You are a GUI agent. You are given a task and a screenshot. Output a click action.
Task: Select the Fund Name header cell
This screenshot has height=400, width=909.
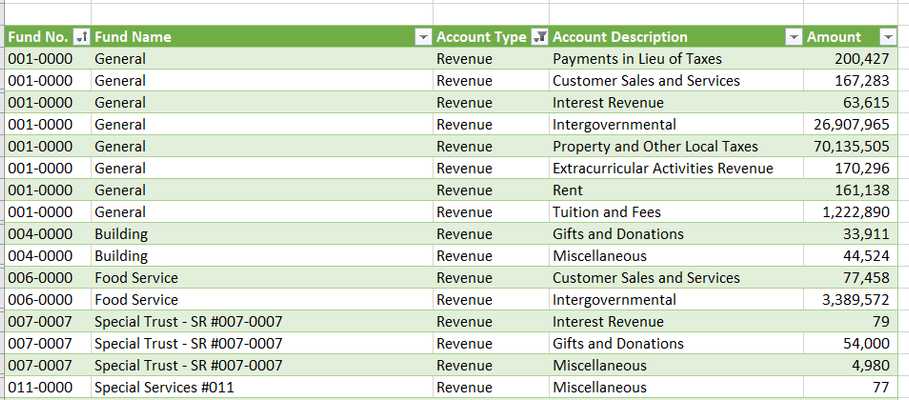click(x=262, y=37)
